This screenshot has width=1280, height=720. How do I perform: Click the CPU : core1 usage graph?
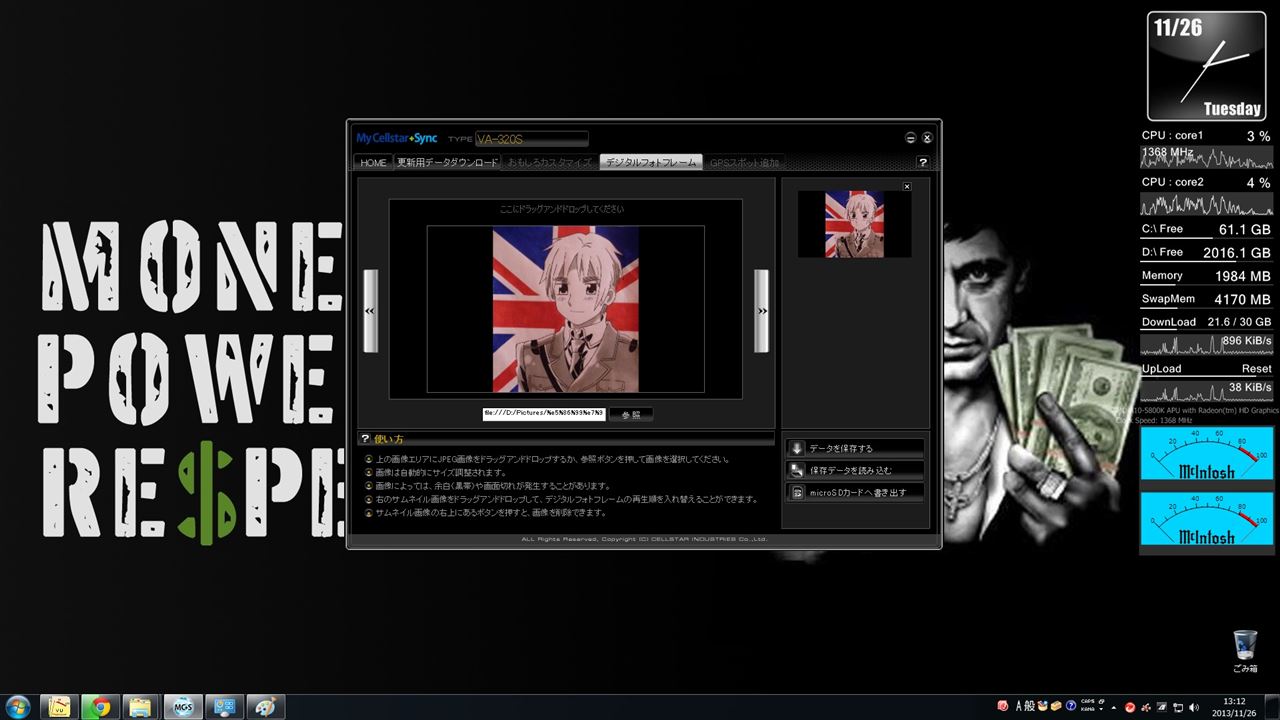pyautogui.click(x=1207, y=157)
